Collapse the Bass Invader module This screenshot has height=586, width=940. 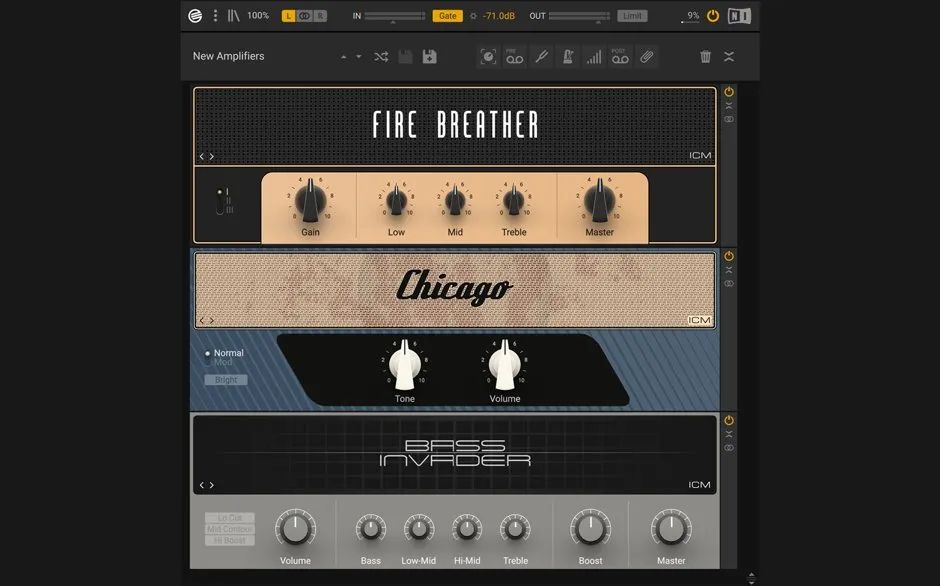pyautogui.click(x=729, y=434)
